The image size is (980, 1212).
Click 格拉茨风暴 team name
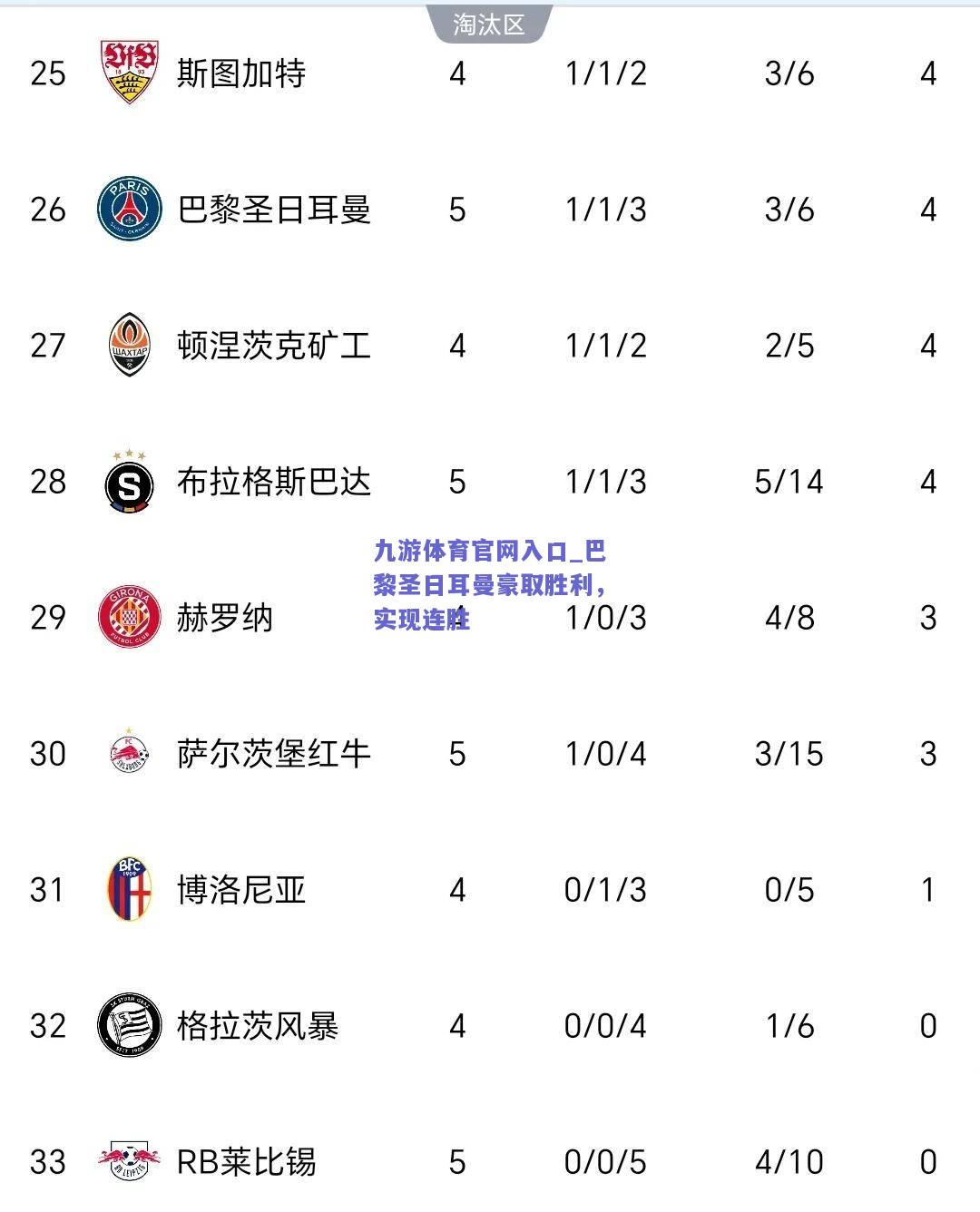tap(258, 1026)
